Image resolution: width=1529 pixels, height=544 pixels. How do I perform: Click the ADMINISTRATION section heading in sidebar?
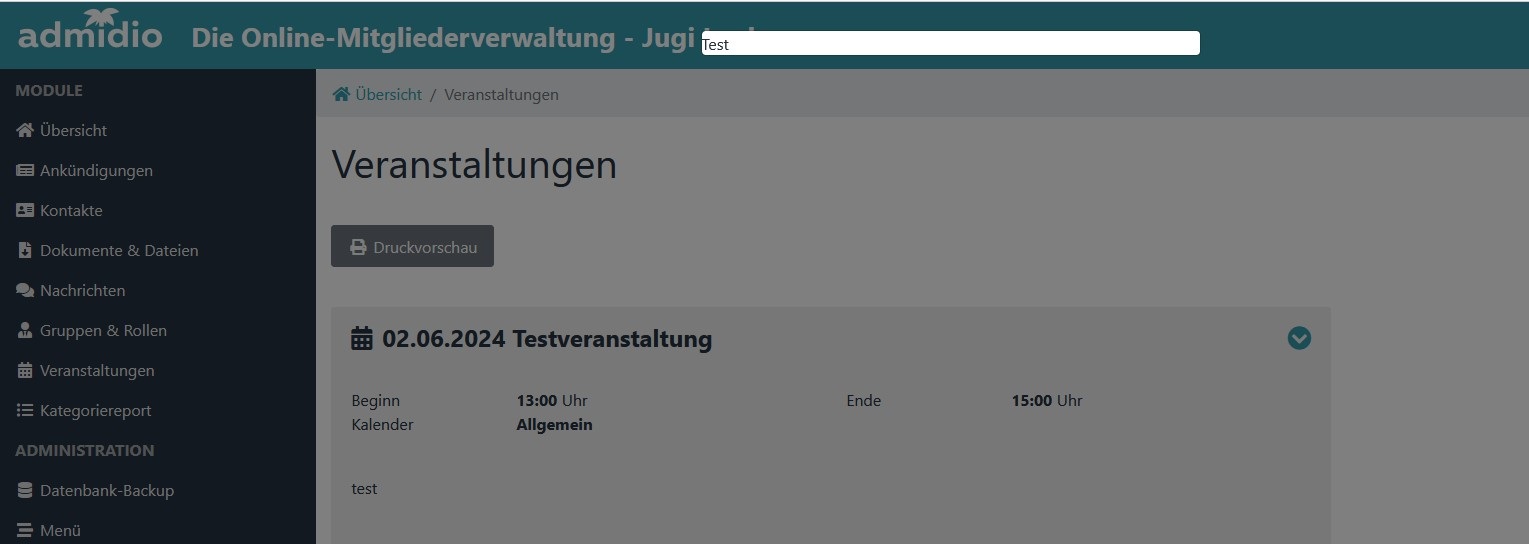point(85,450)
